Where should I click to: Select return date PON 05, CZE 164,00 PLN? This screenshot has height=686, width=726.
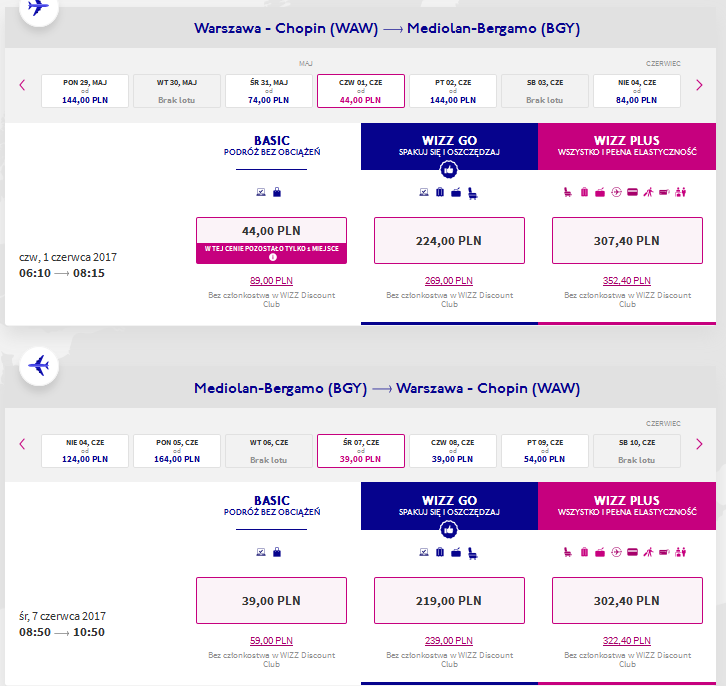click(177, 451)
